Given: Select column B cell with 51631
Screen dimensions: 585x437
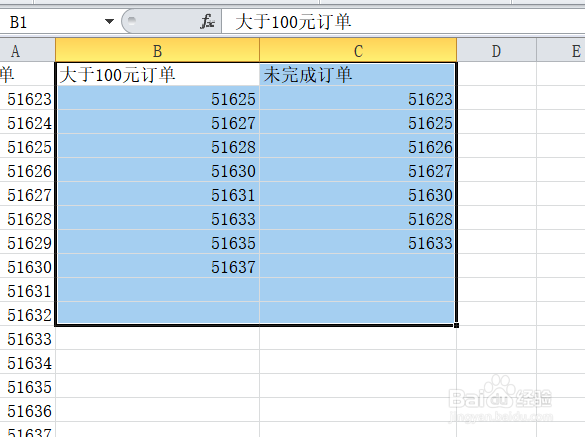Looking at the screenshot, I should click(x=157, y=194).
